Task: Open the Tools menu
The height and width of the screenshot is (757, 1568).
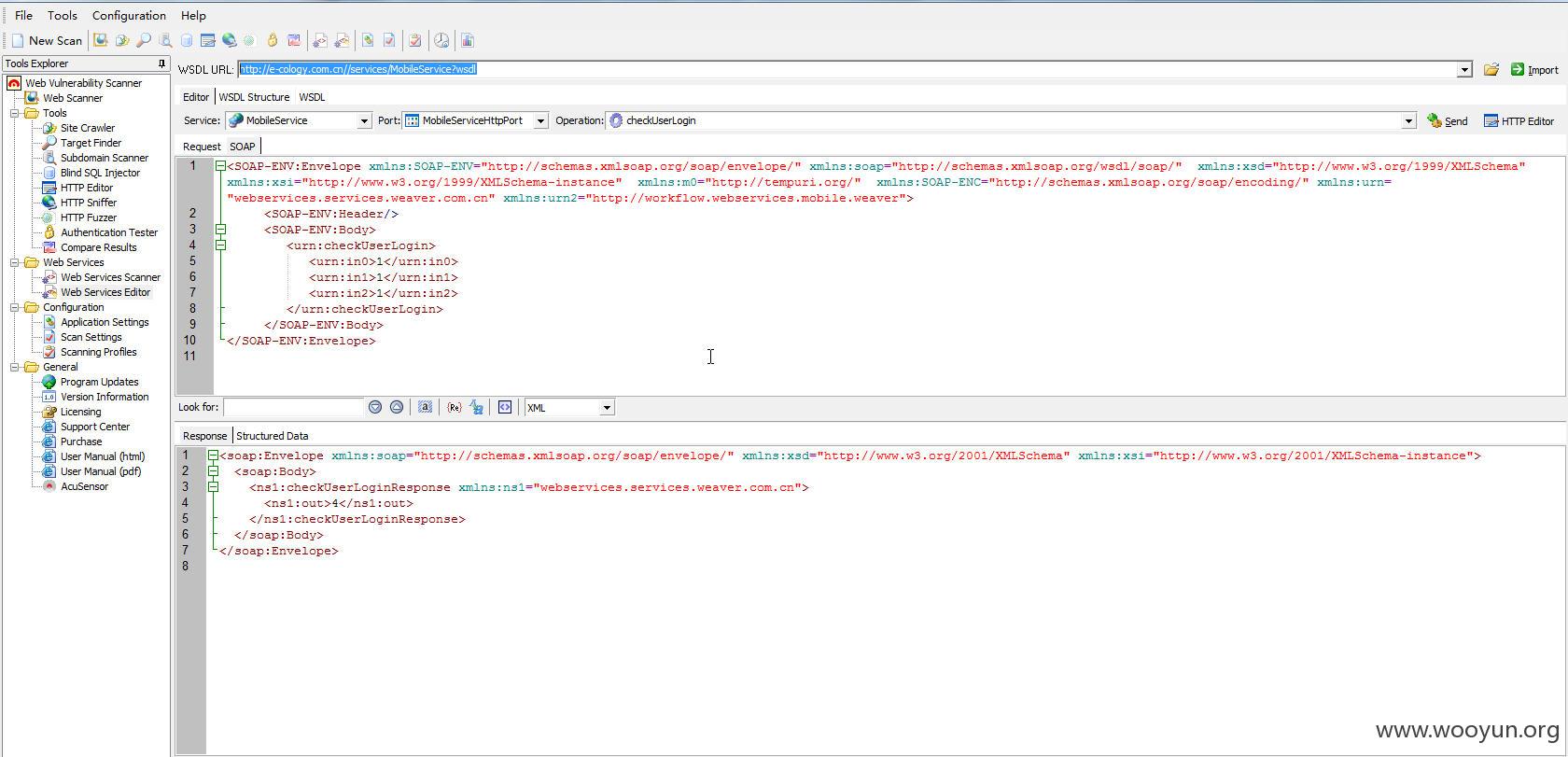Action: click(63, 15)
